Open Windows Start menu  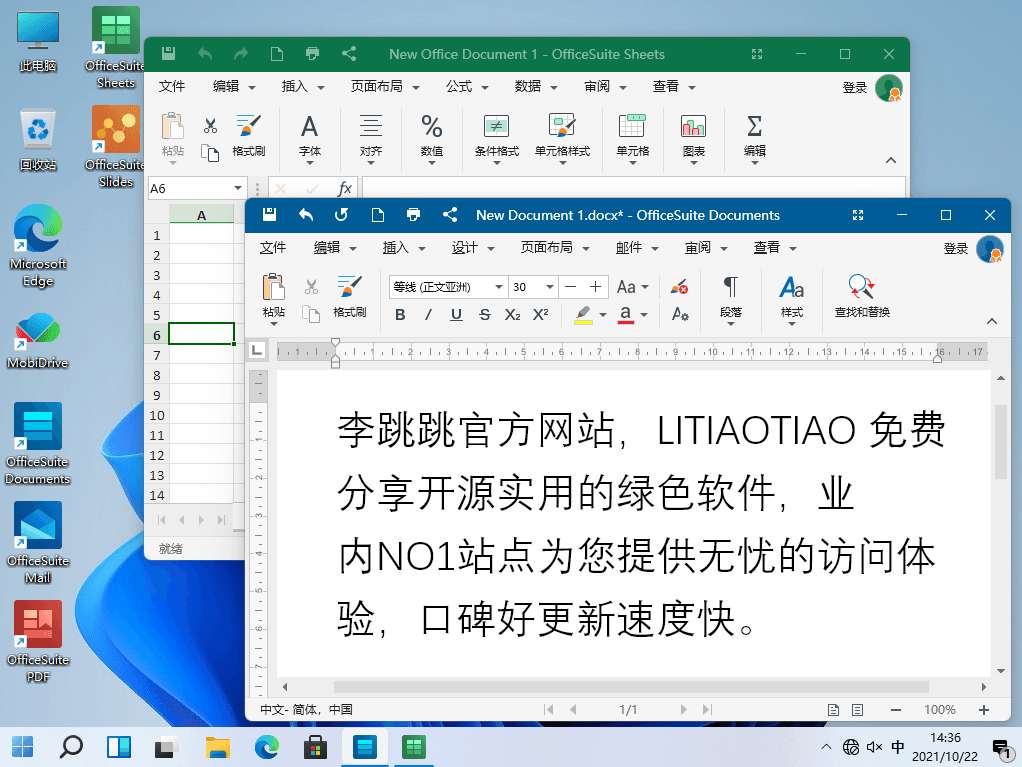23,747
